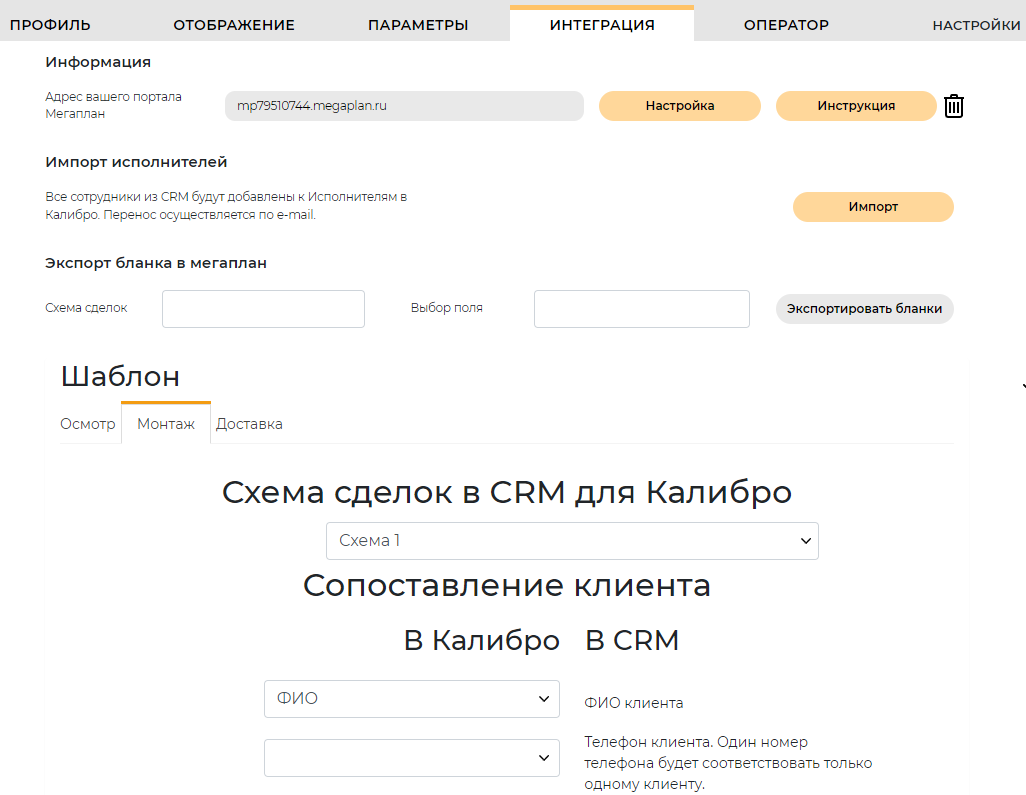Click the Информация heading
Viewport: 1026px width, 795px height.
[98, 62]
